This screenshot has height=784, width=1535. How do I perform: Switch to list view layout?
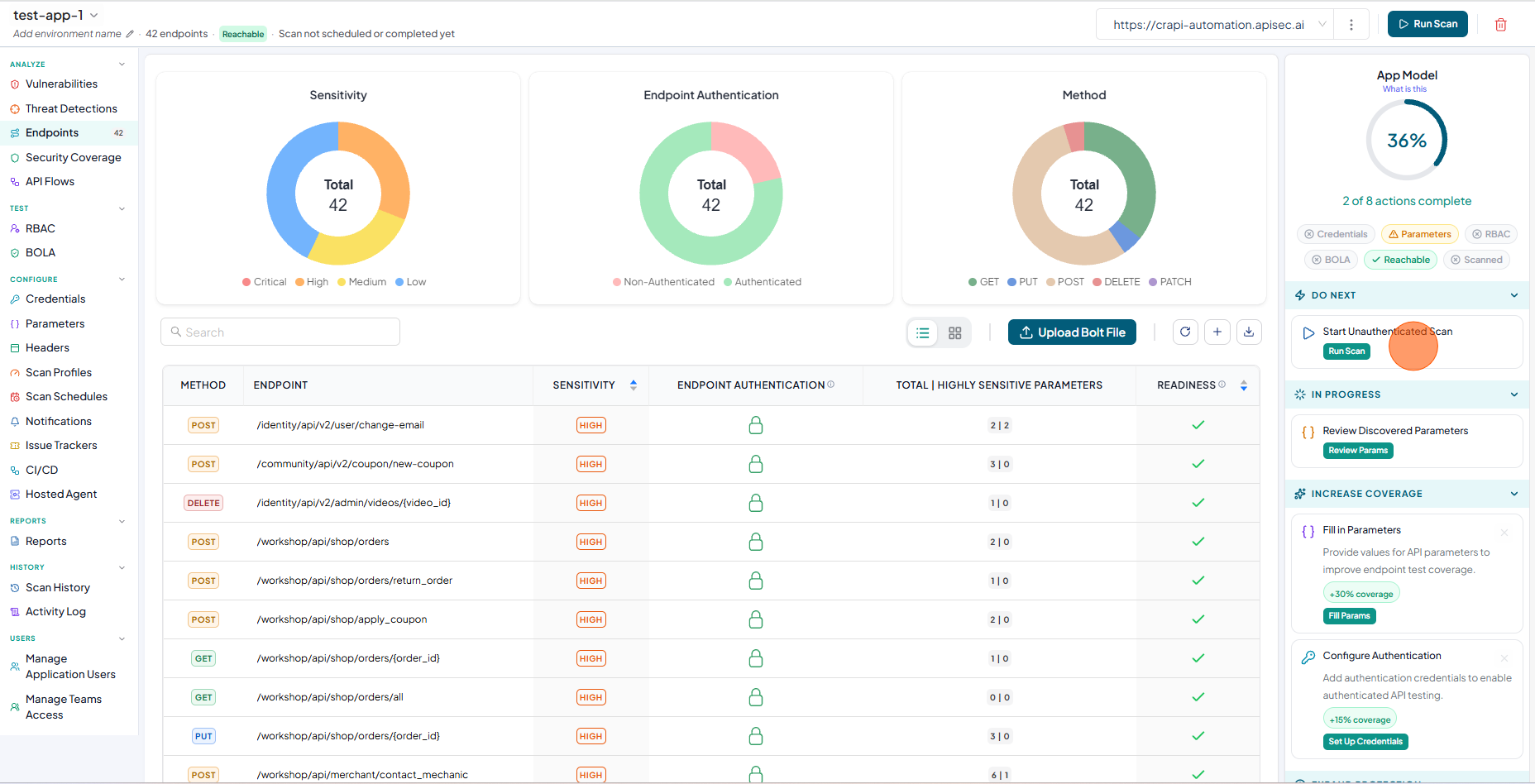[x=923, y=332]
